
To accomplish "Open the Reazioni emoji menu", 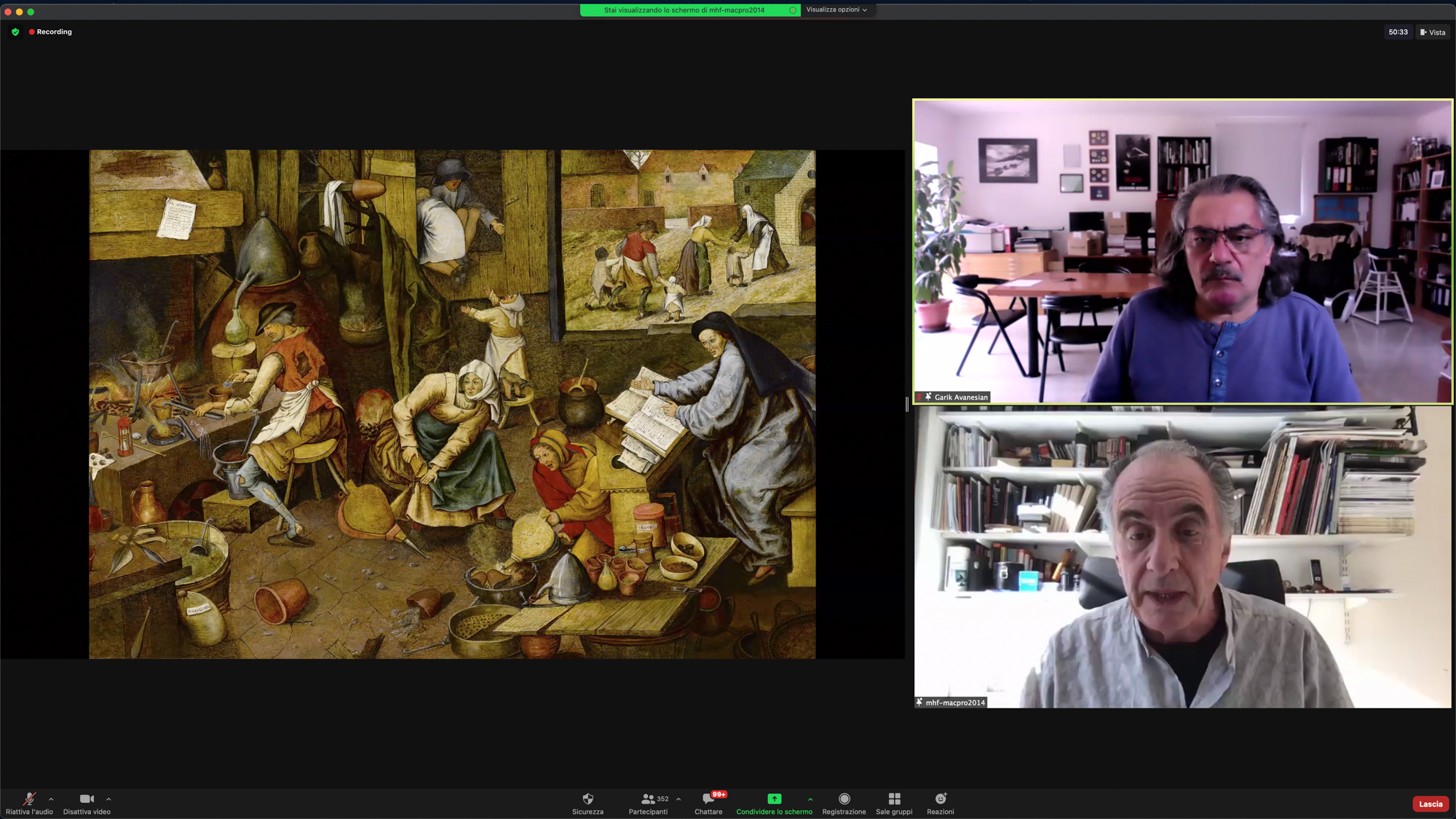I will pyautogui.click(x=940, y=804).
